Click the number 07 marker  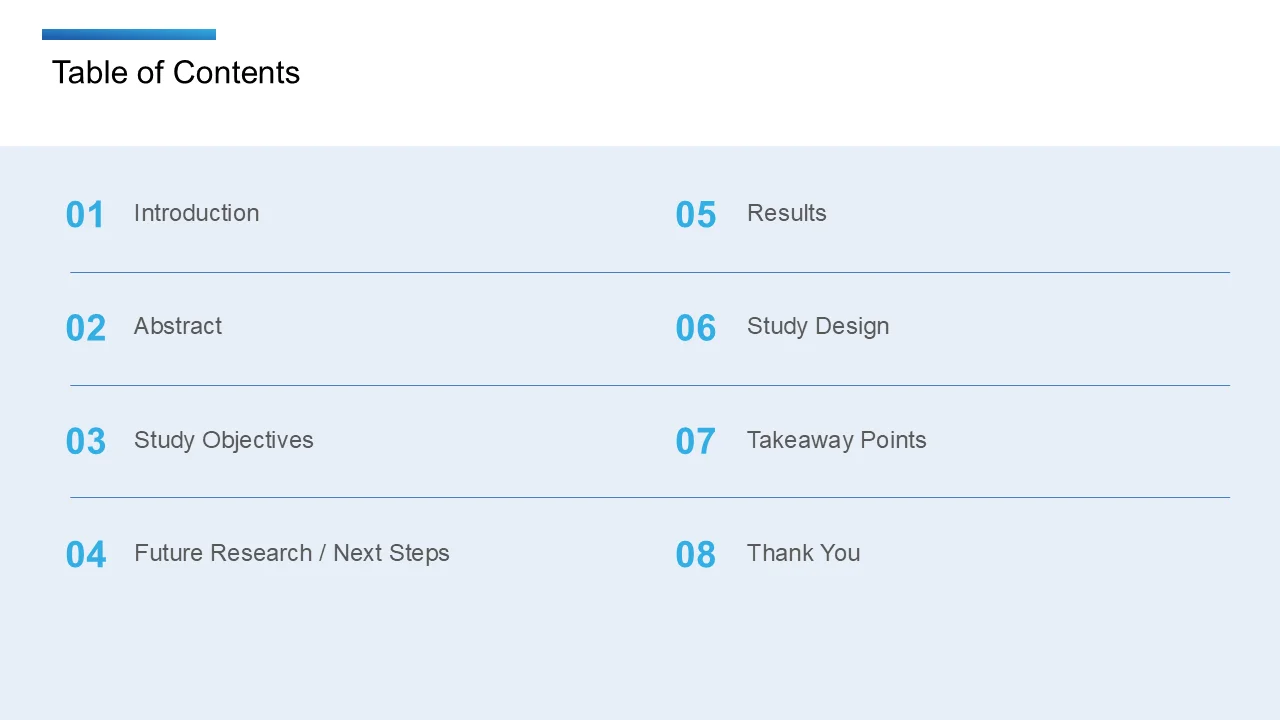696,442
